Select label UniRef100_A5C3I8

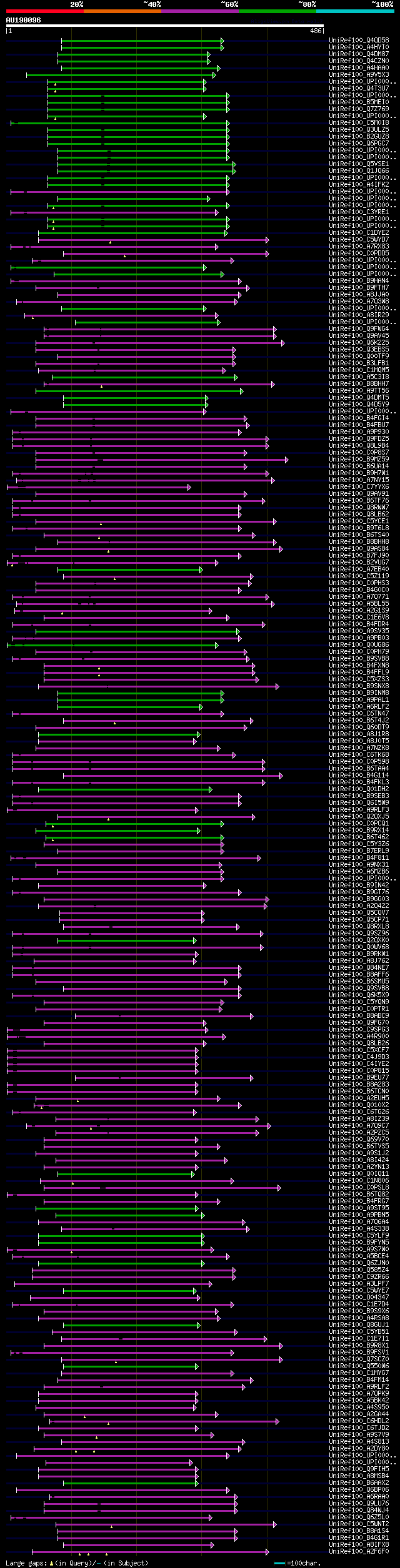point(359,377)
